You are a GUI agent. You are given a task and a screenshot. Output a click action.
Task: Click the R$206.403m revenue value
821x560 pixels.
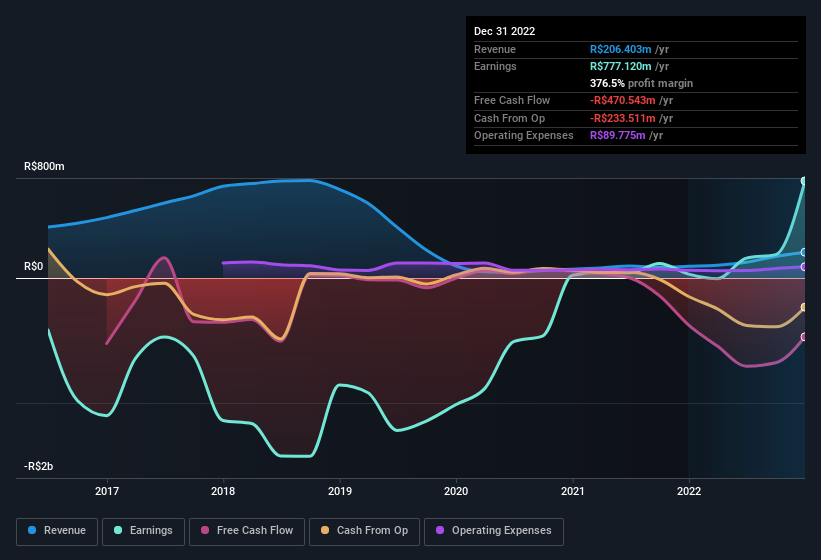pyautogui.click(x=620, y=49)
